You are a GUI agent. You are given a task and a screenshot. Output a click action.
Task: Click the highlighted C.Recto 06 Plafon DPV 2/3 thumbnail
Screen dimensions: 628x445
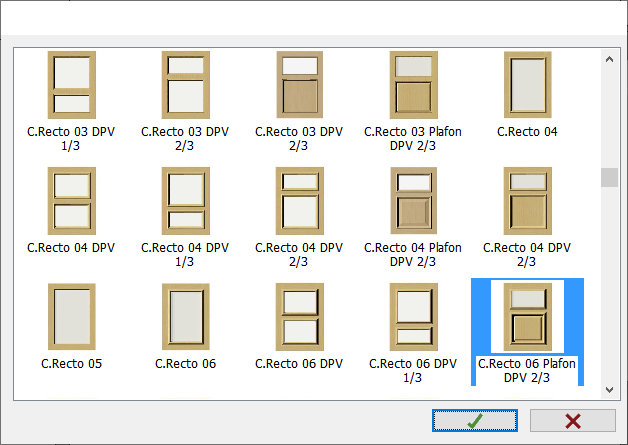527,317
